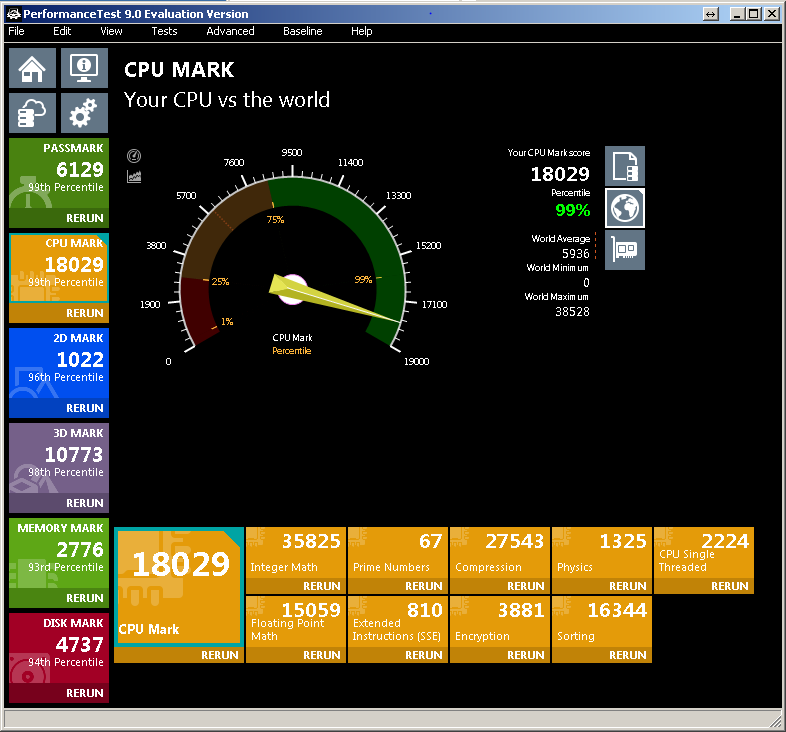
Task: Rerun the CPU Mark sidebar test
Action: pyautogui.click(x=59, y=313)
